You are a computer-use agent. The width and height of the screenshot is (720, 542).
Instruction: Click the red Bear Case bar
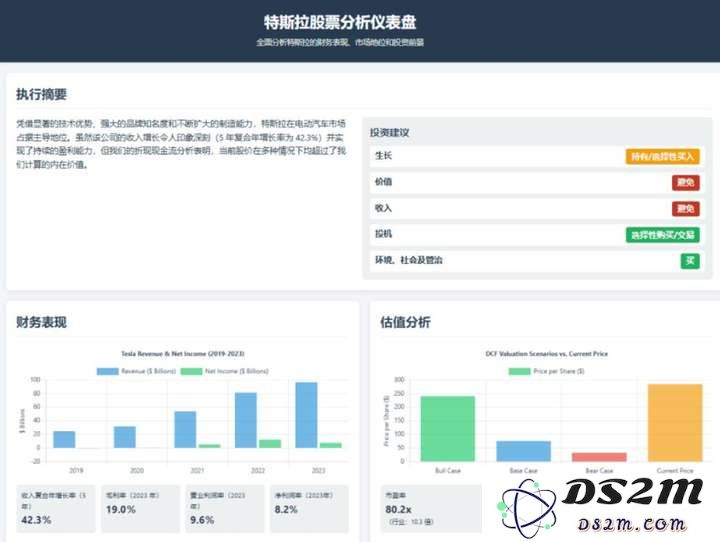click(x=599, y=457)
